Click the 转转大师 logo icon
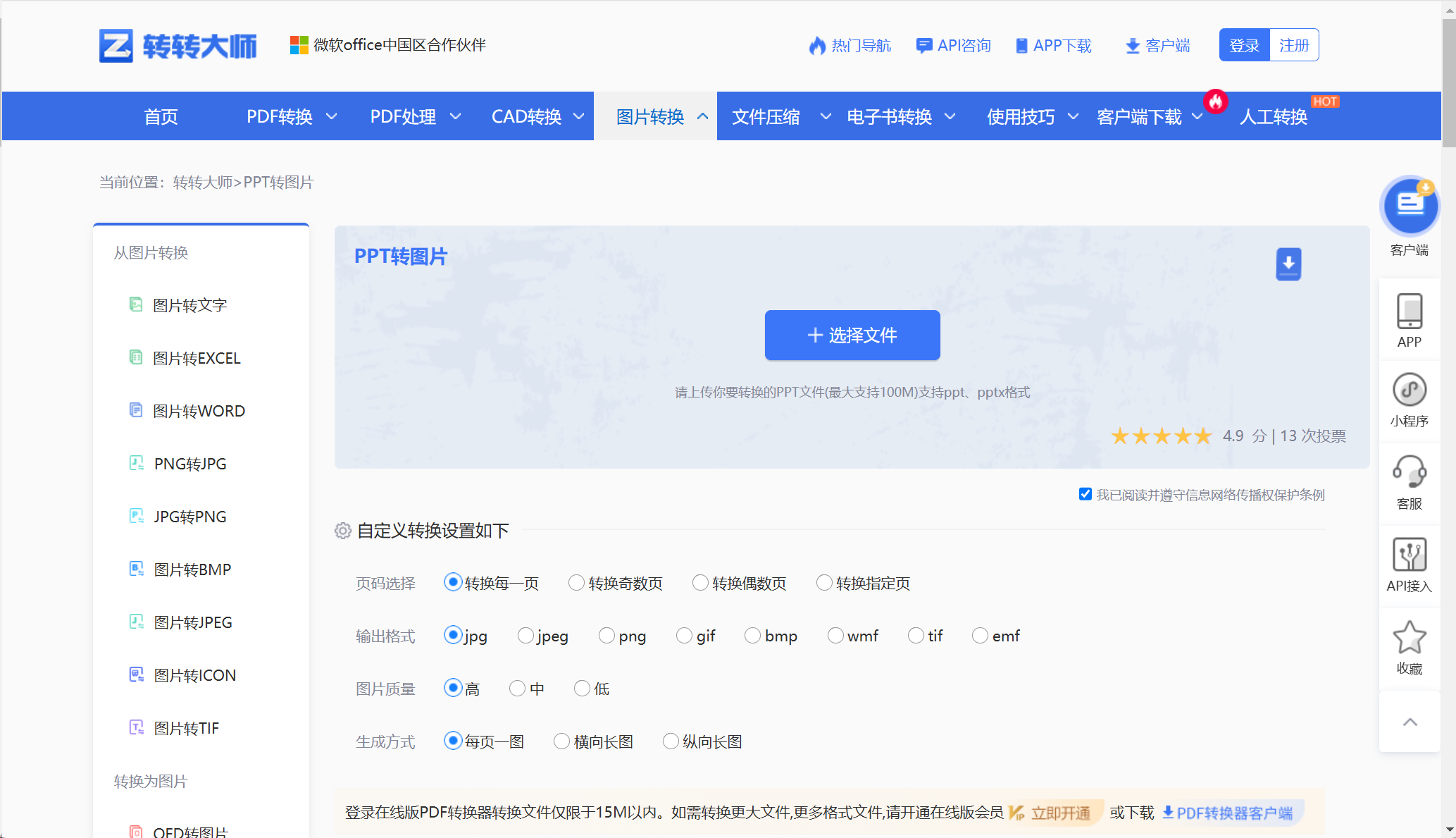The height and width of the screenshot is (838, 1456). [x=116, y=46]
